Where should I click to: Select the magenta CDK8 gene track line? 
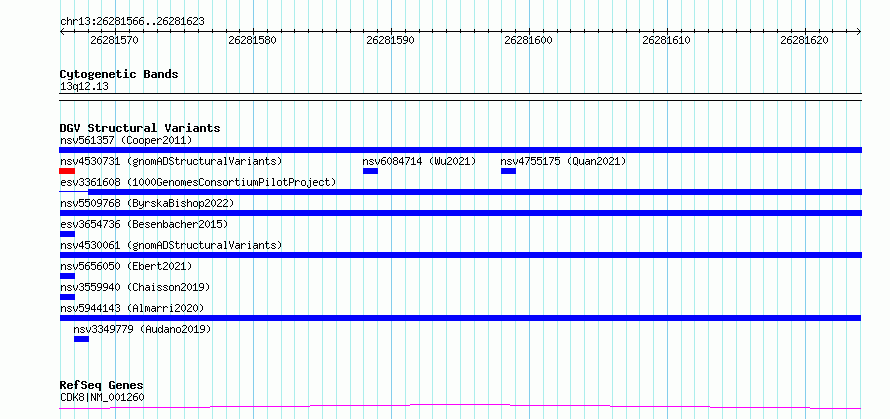click(x=460, y=406)
